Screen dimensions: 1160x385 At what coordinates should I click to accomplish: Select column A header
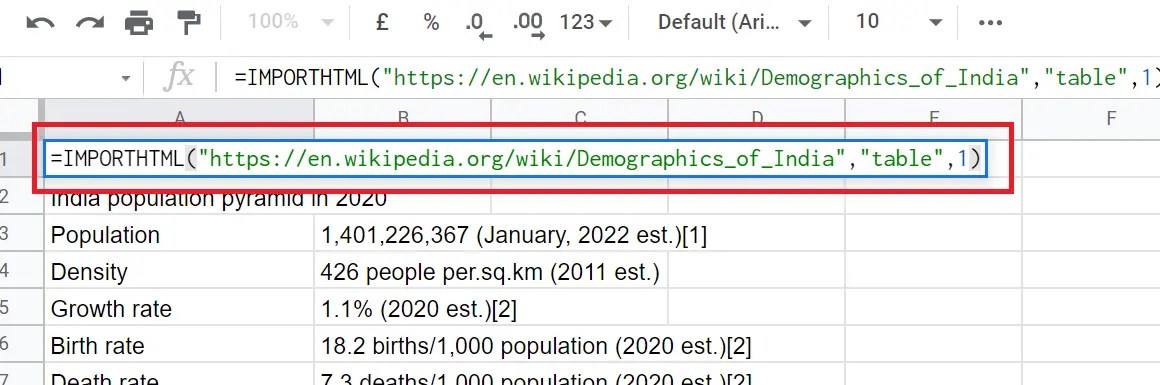pyautogui.click(x=179, y=117)
